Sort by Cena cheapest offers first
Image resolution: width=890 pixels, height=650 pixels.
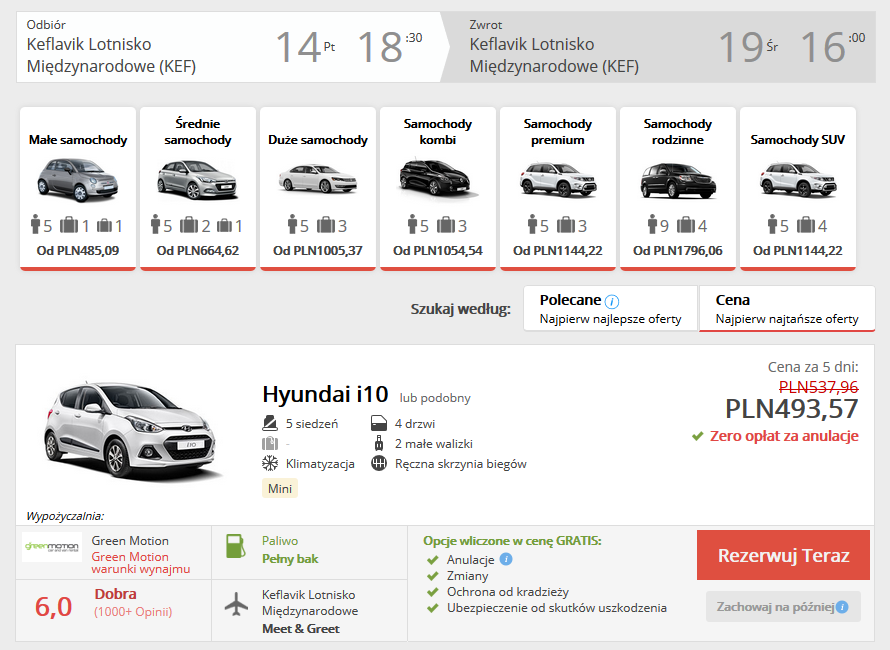click(787, 308)
